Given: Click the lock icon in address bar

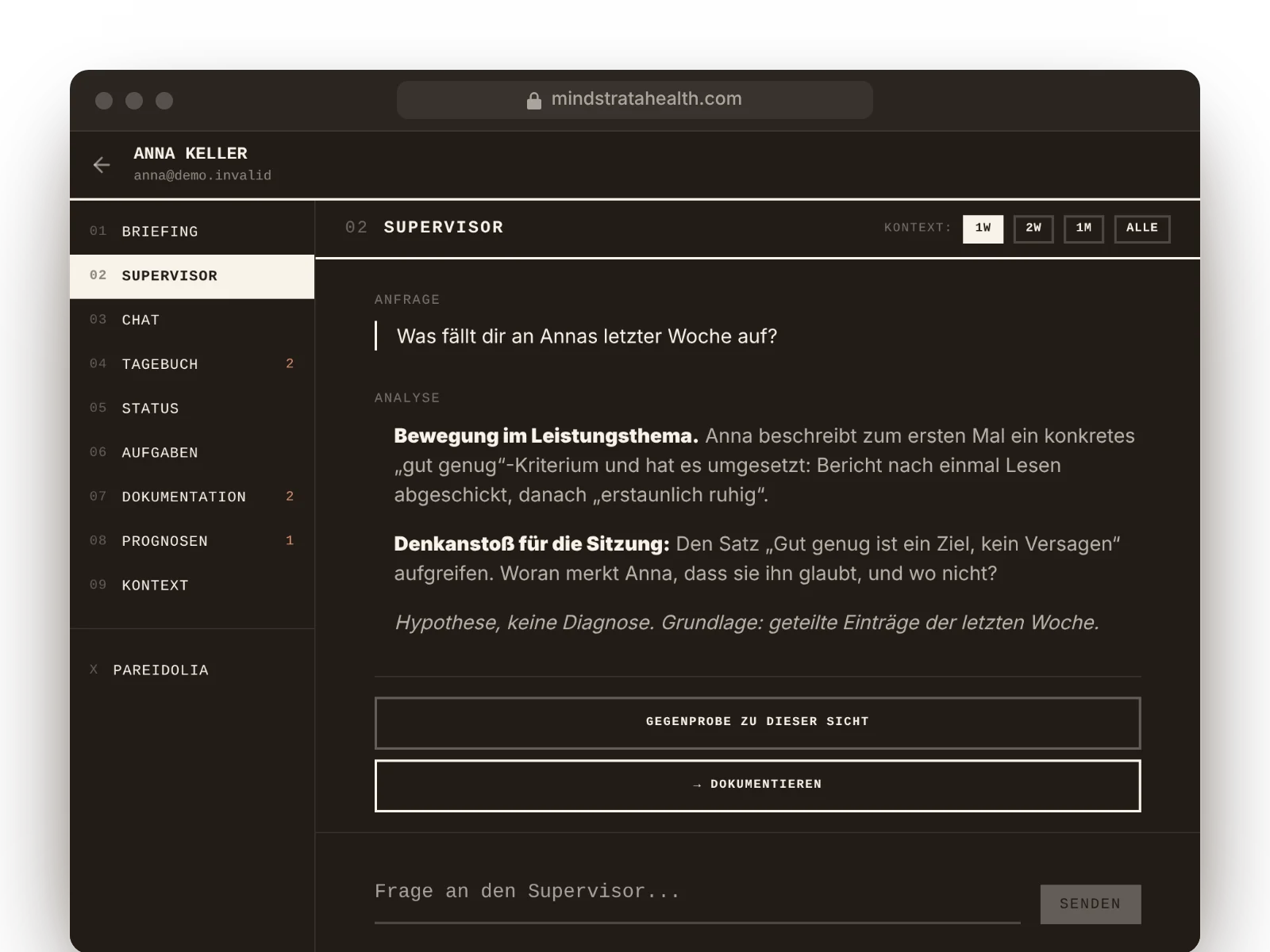Looking at the screenshot, I should pyautogui.click(x=534, y=100).
